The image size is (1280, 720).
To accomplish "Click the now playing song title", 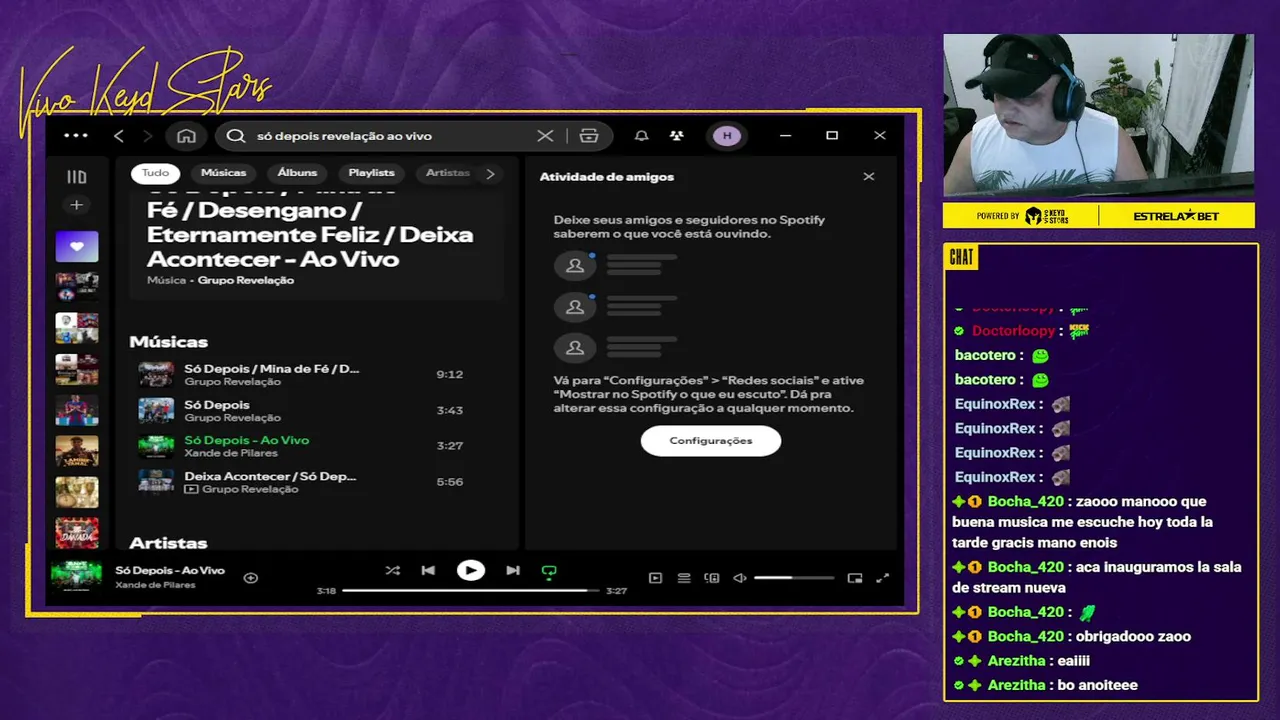I will (170, 570).
